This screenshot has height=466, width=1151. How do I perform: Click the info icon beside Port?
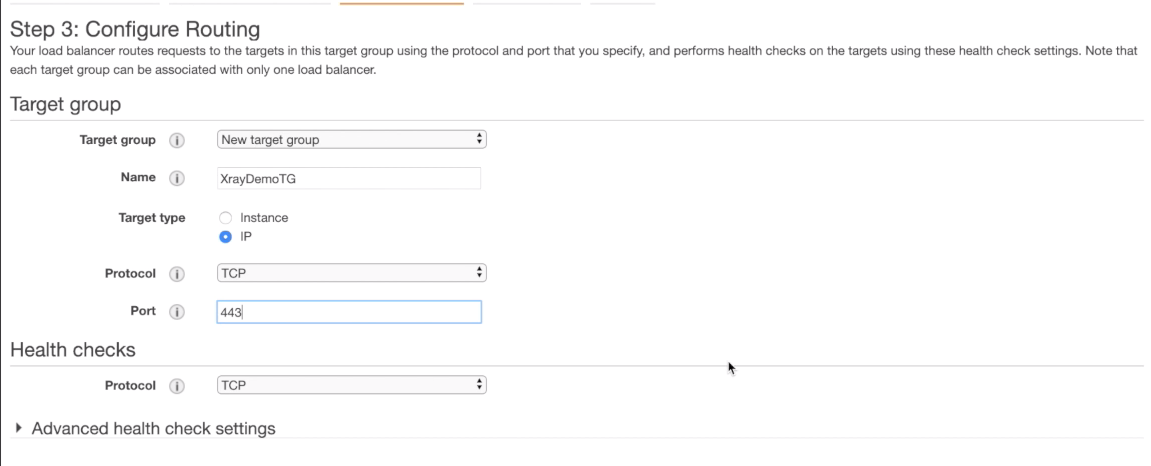tap(176, 312)
